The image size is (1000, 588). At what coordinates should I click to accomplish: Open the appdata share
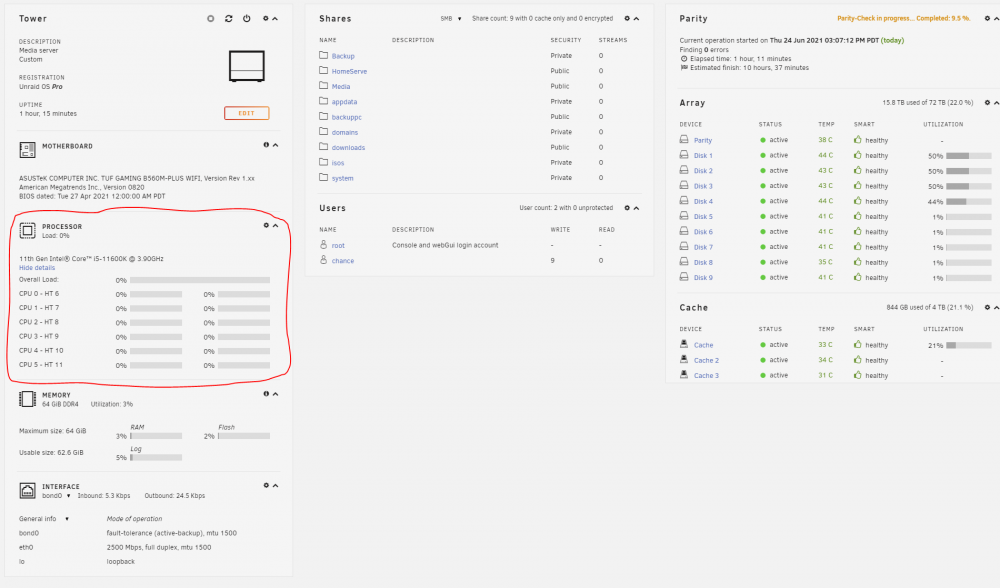(344, 102)
